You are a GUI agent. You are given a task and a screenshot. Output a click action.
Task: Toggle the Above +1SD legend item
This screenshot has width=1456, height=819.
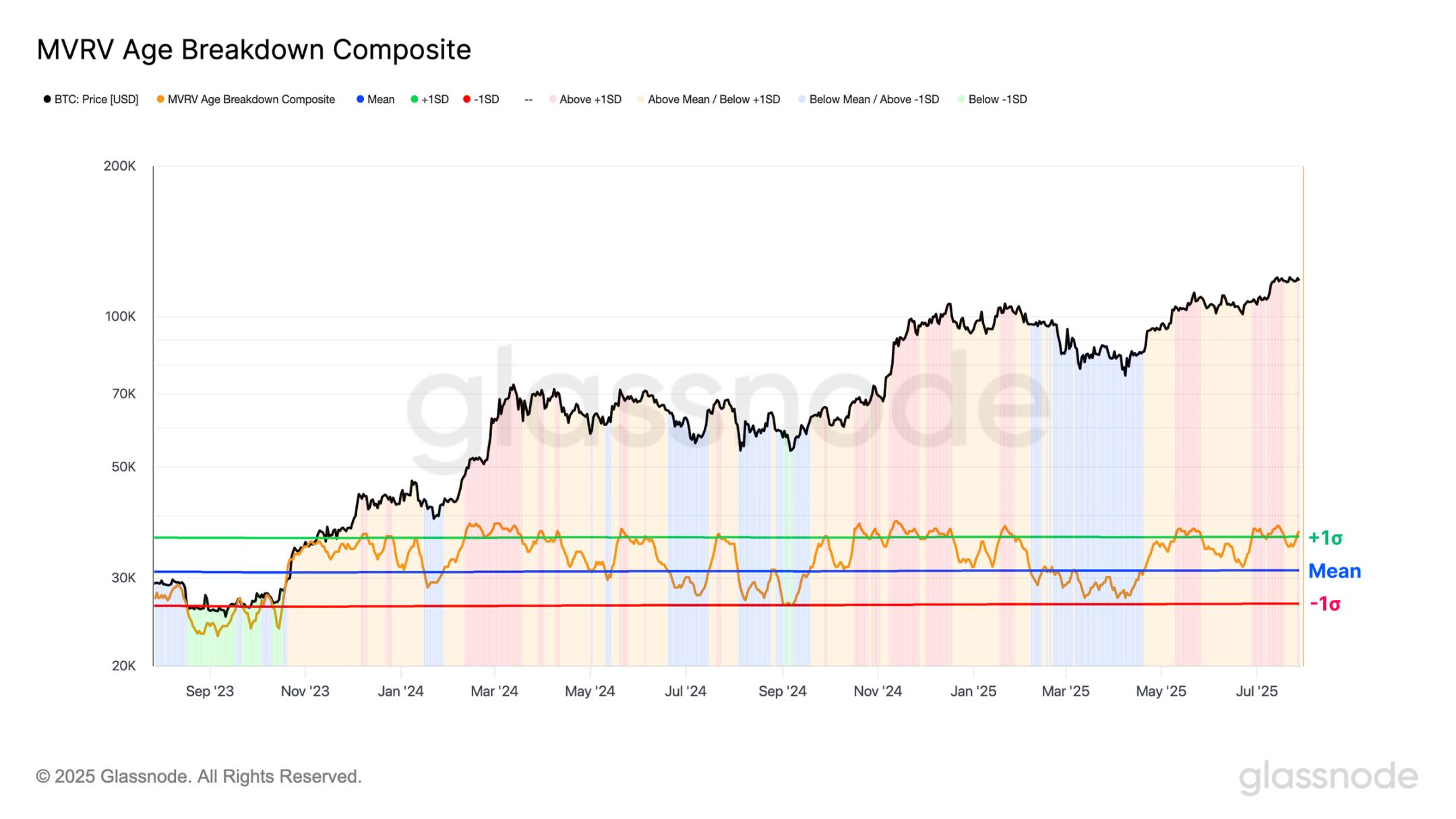click(x=585, y=100)
